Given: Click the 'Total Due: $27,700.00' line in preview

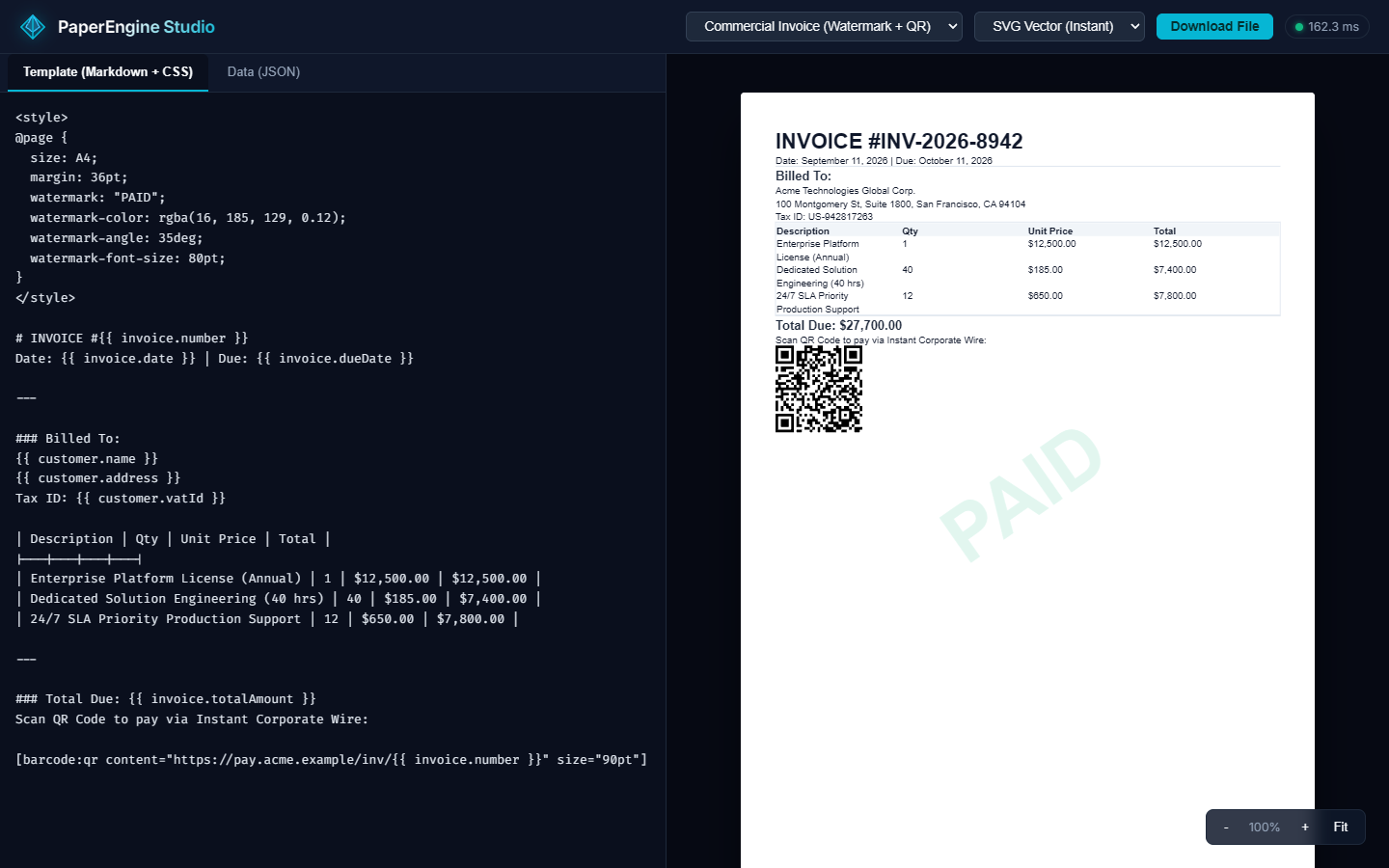Looking at the screenshot, I should pos(839,326).
